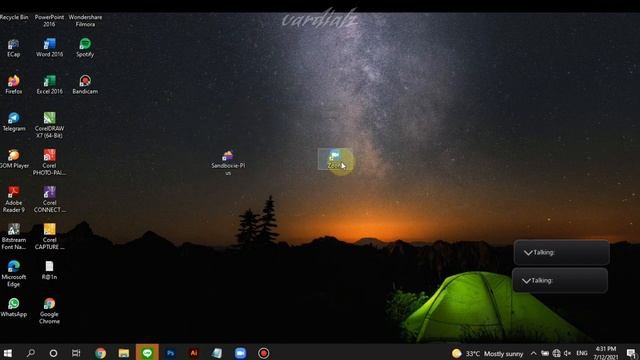The image size is (640, 360).
Task: Open the weather widget showing 33°C
Action: coord(487,353)
